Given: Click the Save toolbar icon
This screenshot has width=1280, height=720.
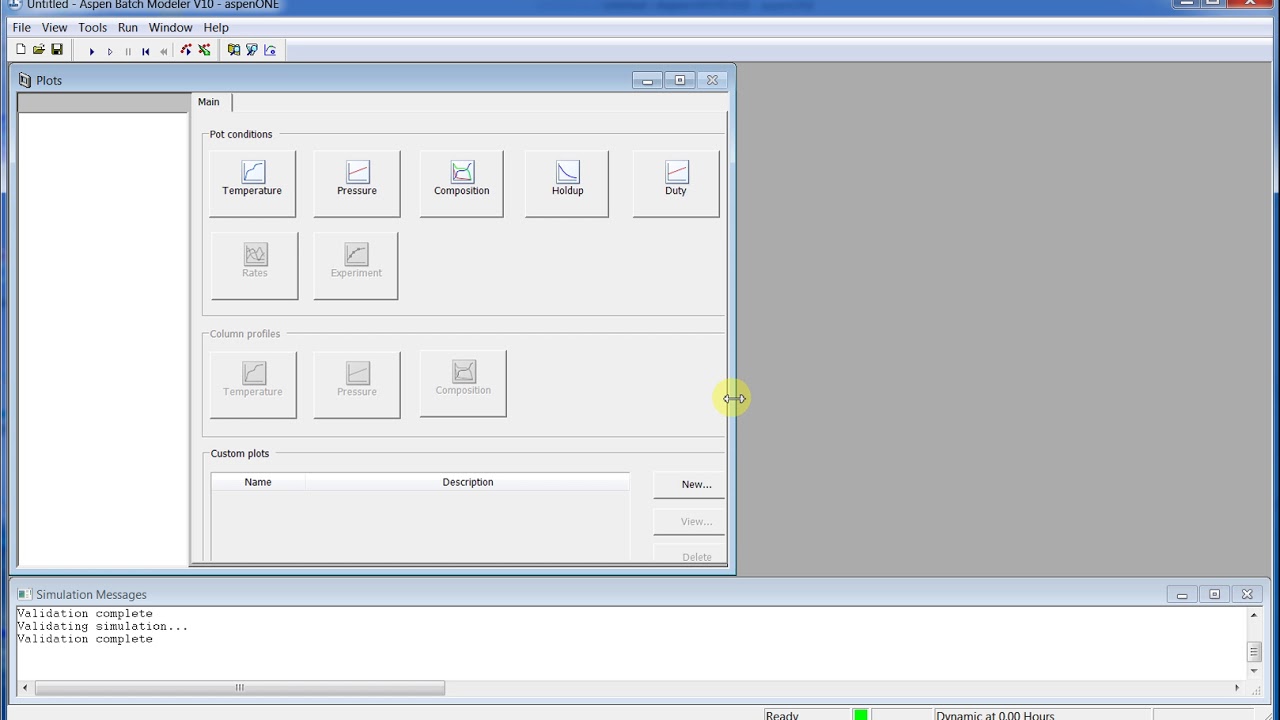Looking at the screenshot, I should point(57,50).
